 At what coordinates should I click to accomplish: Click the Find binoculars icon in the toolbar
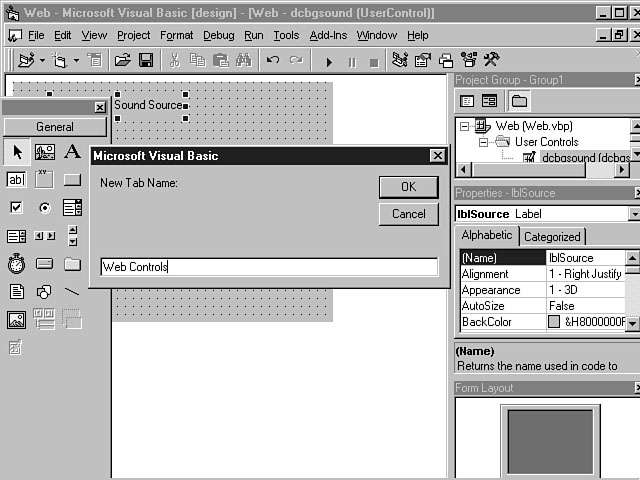tap(243, 61)
